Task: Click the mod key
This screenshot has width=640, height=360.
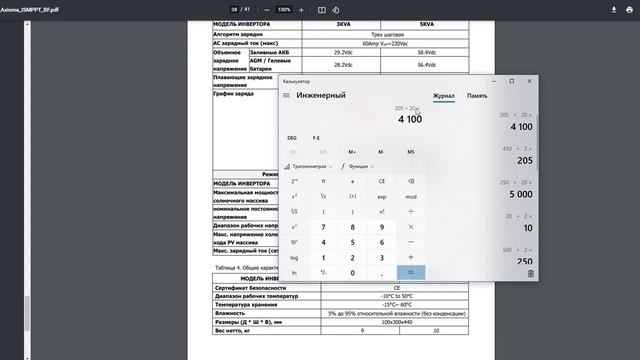Action: pyautogui.click(x=411, y=196)
